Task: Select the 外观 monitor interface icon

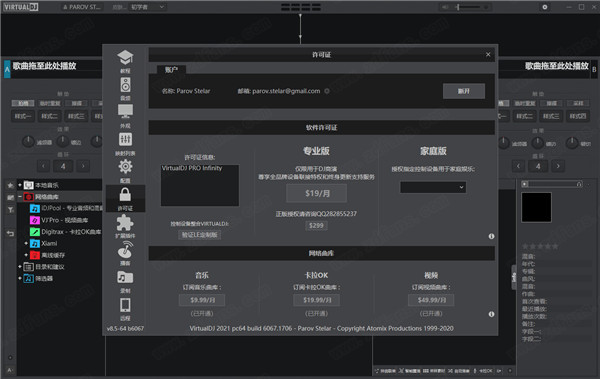Action: [x=125, y=116]
